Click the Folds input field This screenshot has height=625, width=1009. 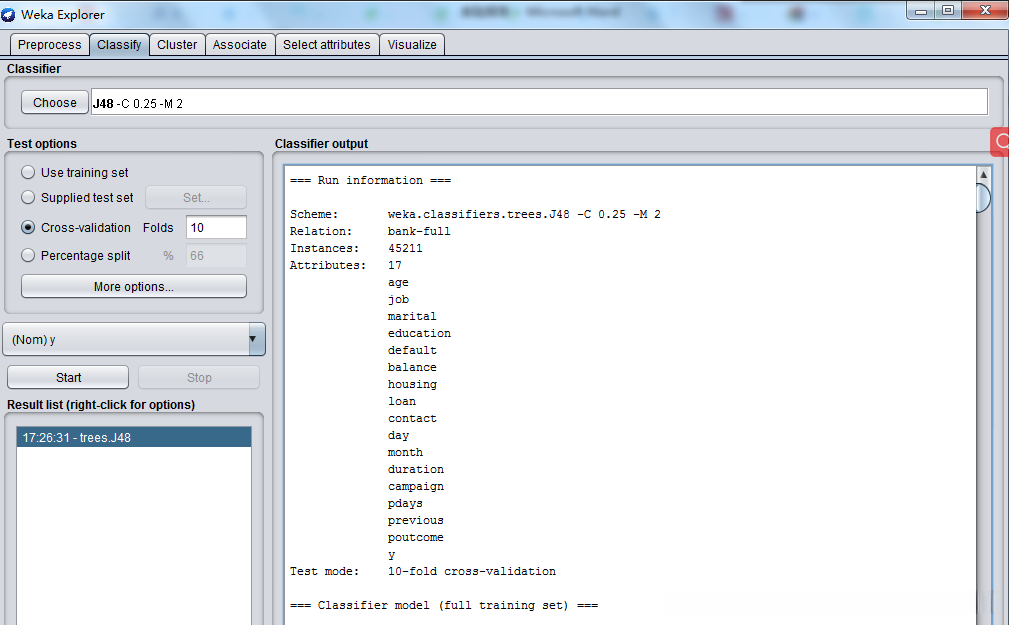216,228
